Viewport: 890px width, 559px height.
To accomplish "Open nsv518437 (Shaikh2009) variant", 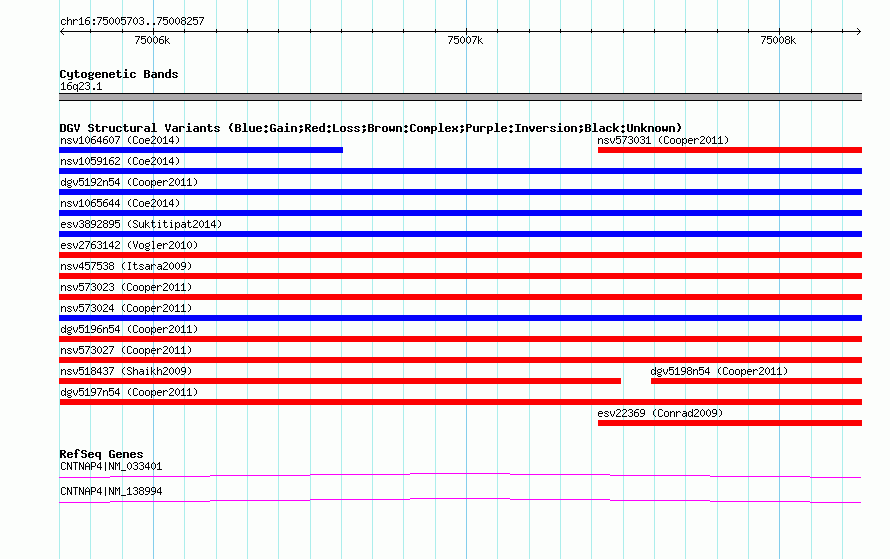I will 126,371.
